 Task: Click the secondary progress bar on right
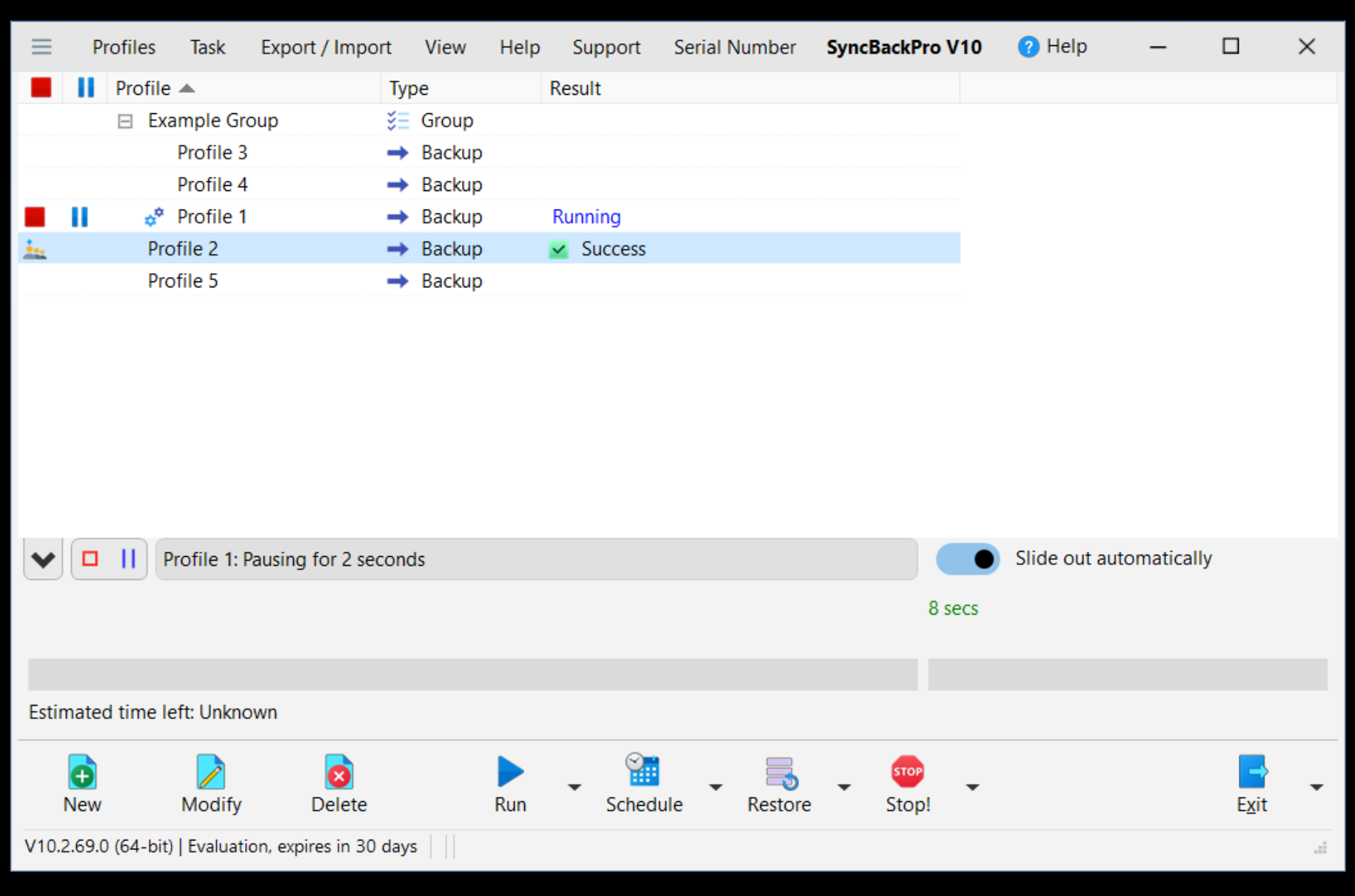coord(1128,675)
